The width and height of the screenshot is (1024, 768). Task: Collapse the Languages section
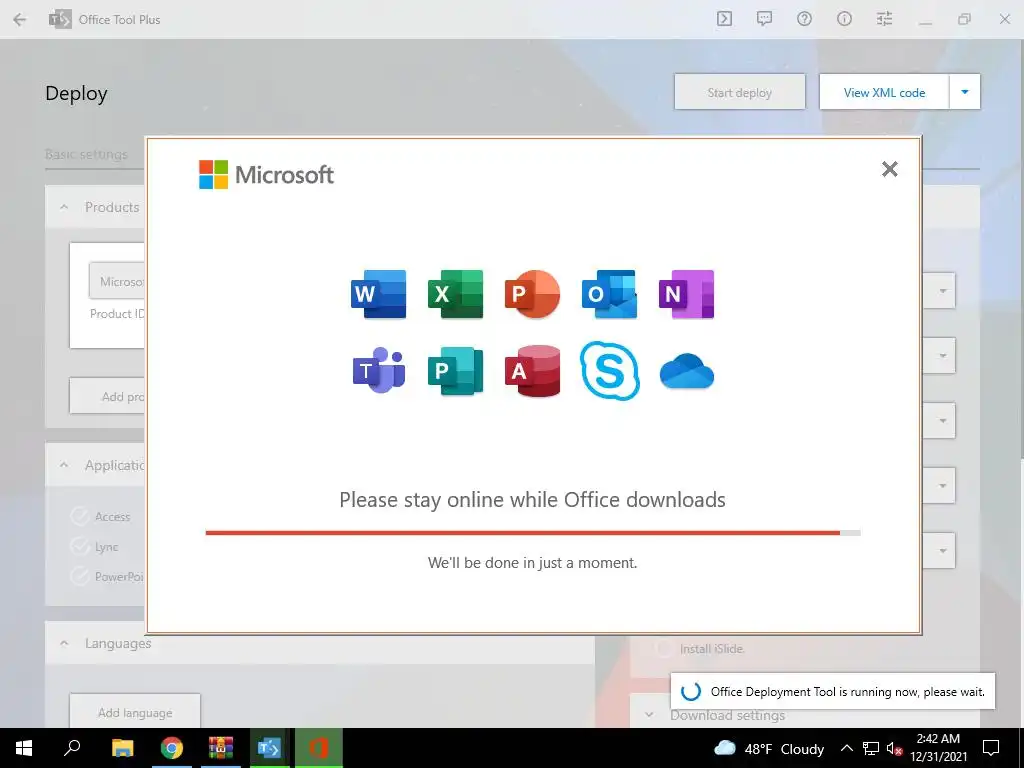[64, 643]
